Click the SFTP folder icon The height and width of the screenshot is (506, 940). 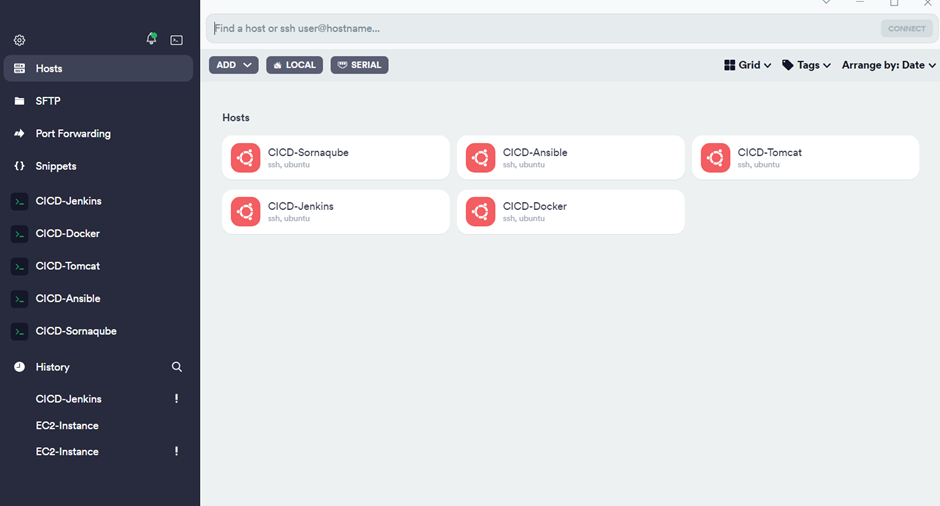(19, 101)
